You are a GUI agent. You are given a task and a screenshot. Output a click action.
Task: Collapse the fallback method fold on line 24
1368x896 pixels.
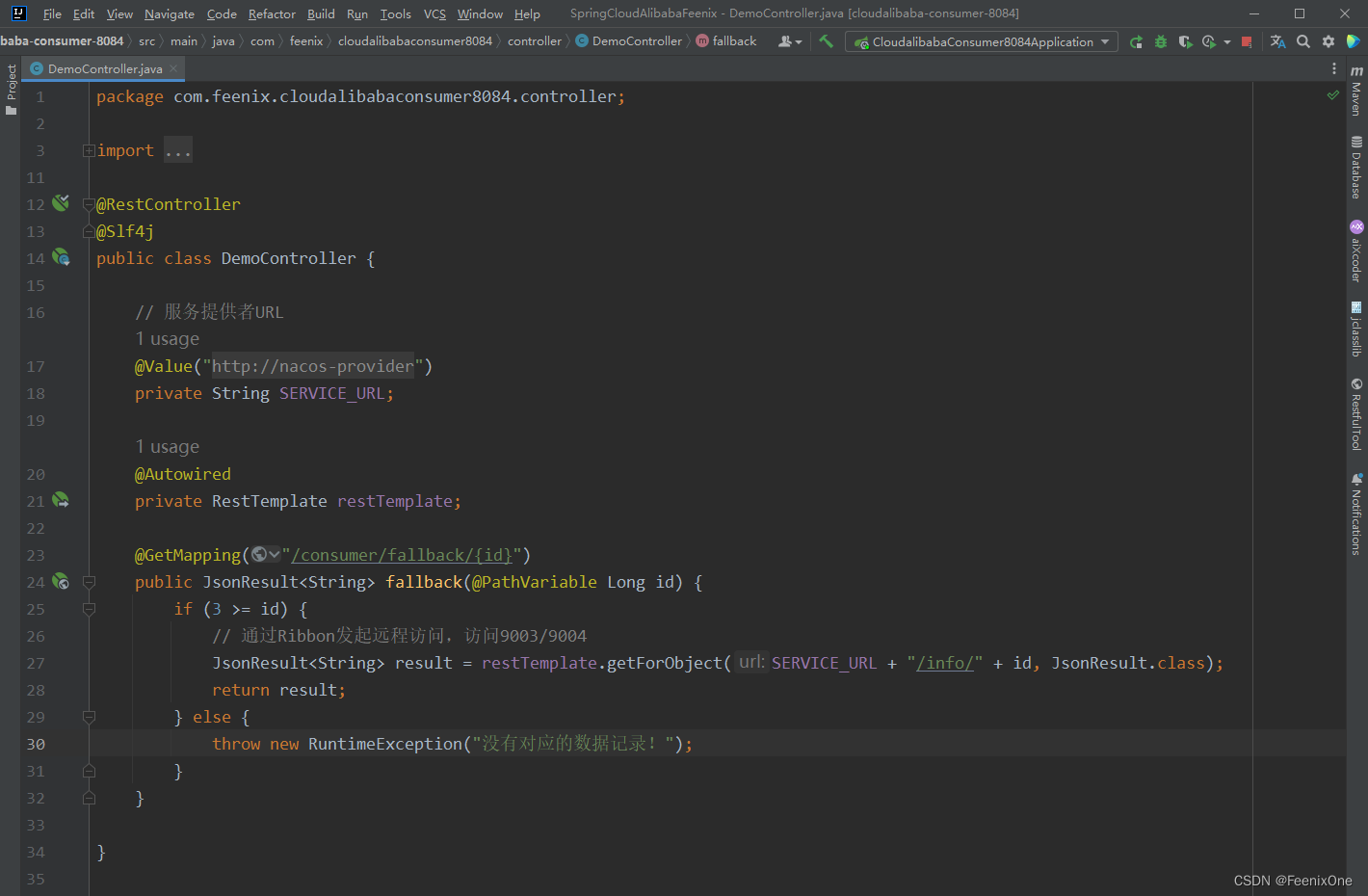(89, 582)
